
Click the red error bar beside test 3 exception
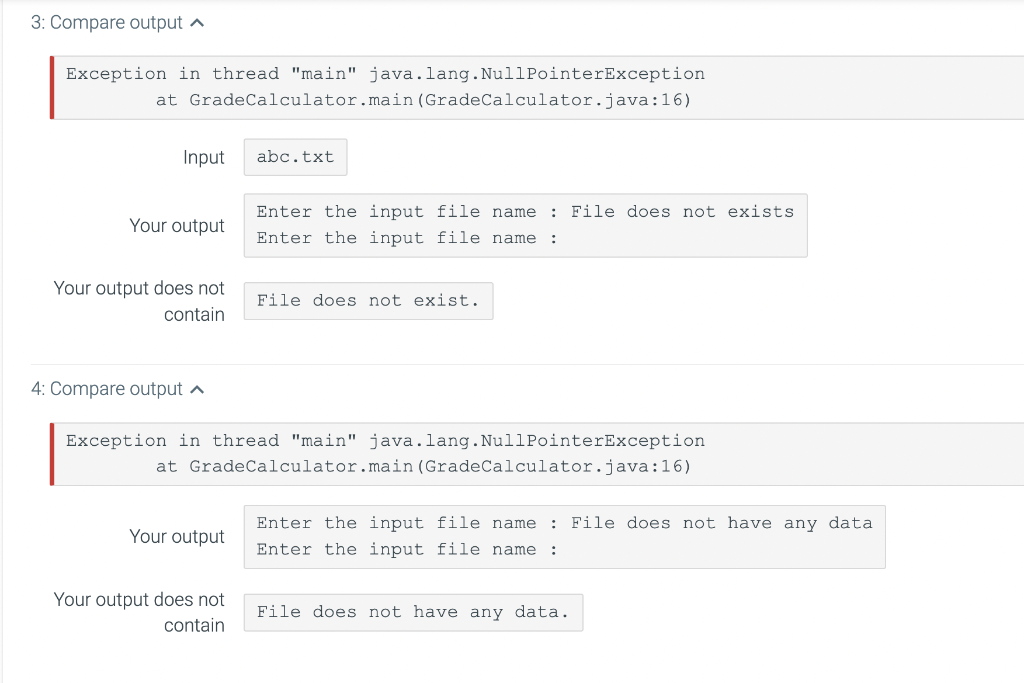52,87
